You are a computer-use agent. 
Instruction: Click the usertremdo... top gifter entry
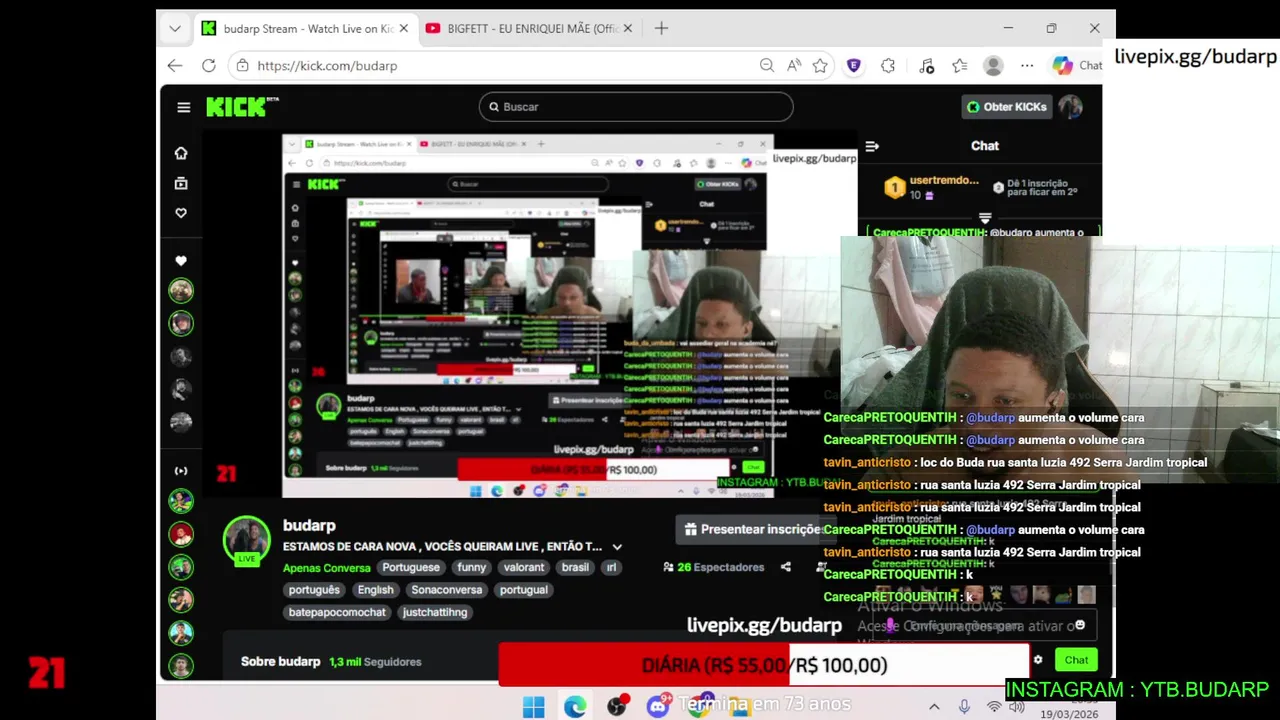coord(930,187)
